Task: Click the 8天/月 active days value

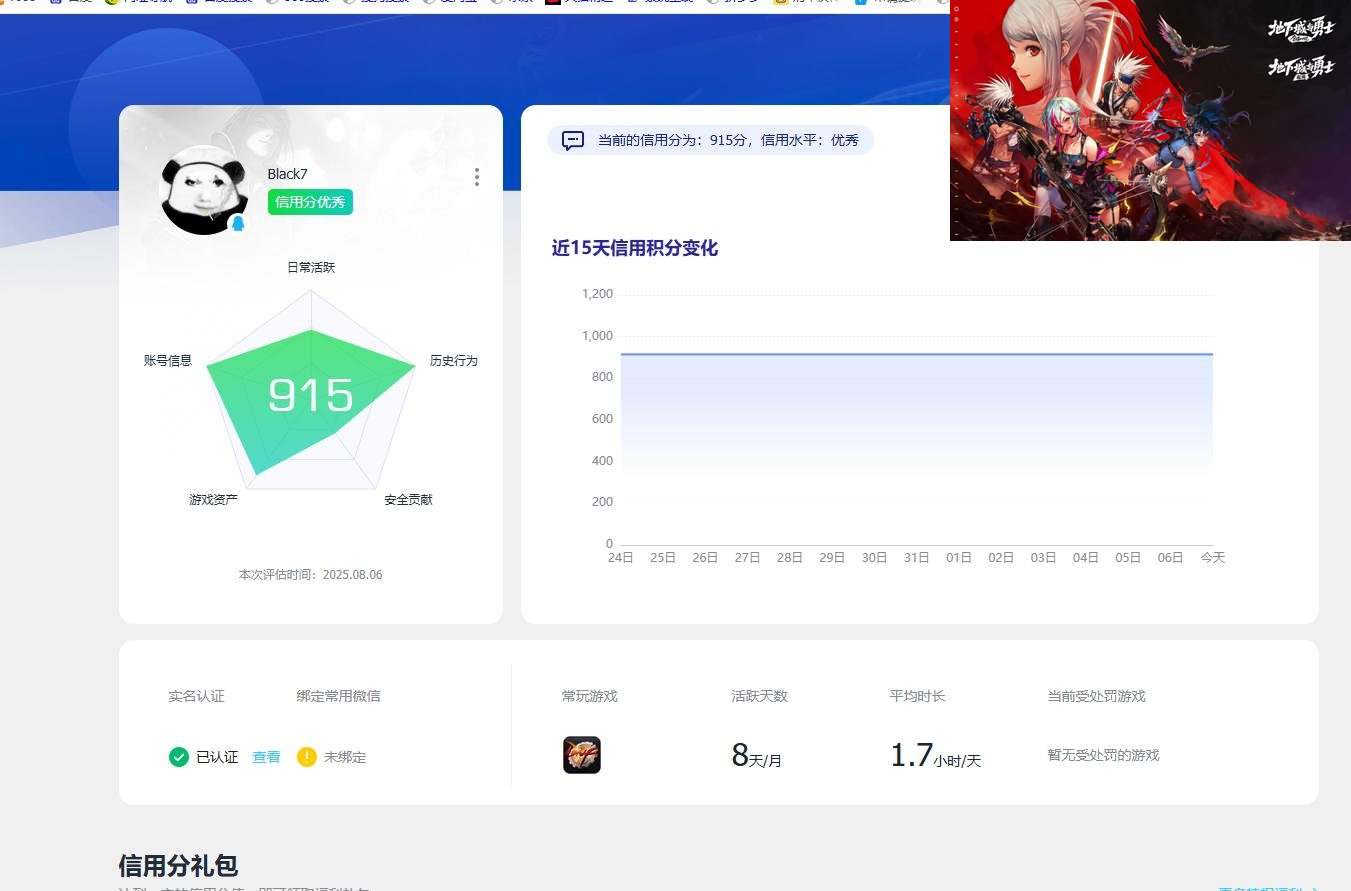Action: (757, 756)
